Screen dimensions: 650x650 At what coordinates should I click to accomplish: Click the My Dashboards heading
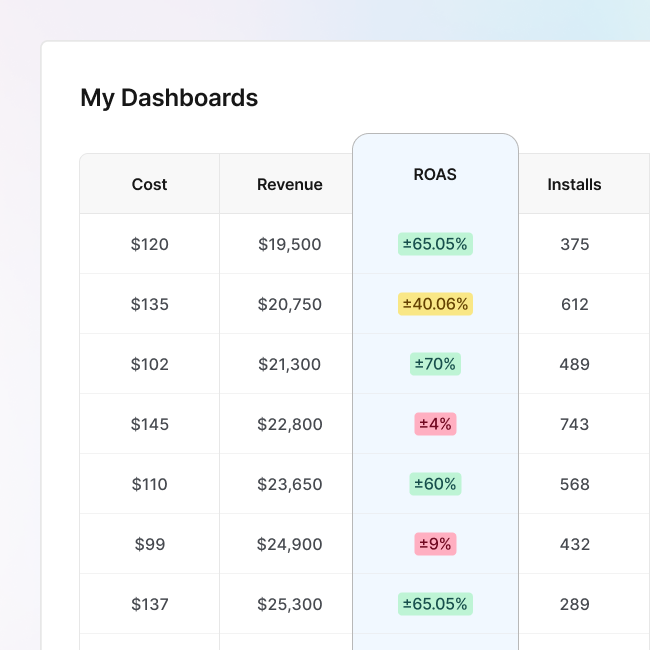click(x=169, y=98)
